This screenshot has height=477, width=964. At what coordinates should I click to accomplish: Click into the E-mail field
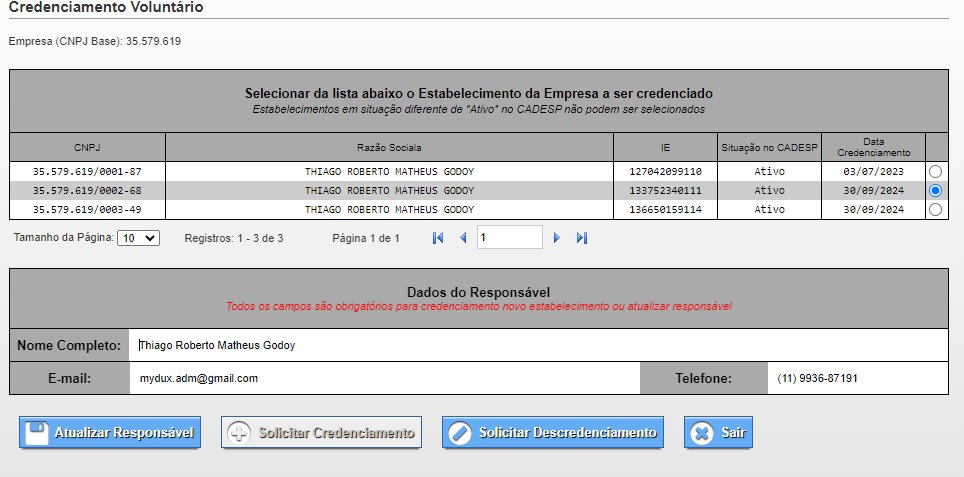coord(384,379)
